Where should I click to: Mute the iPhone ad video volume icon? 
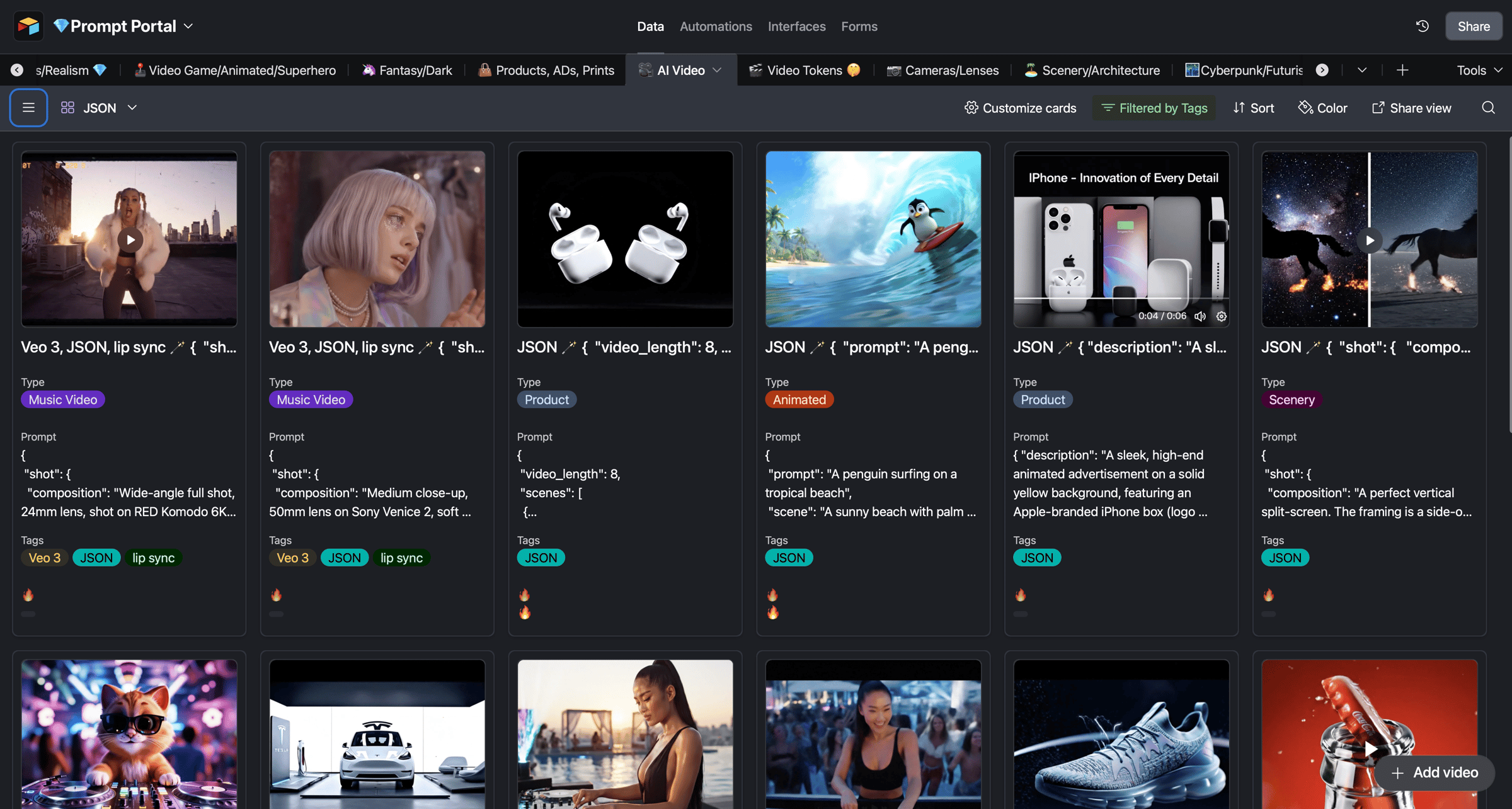pos(1200,316)
